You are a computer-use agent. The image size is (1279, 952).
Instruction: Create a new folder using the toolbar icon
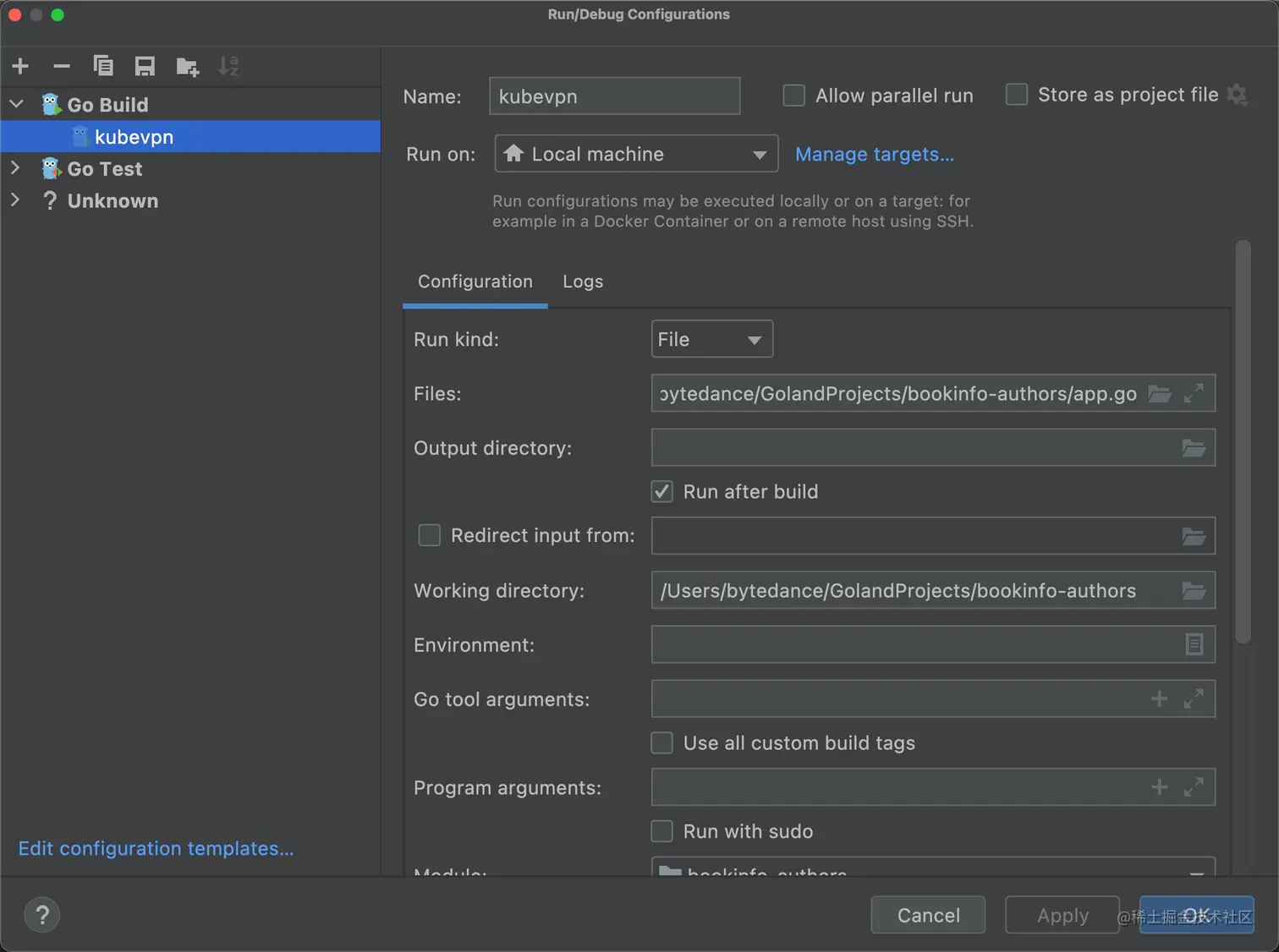coord(187,67)
